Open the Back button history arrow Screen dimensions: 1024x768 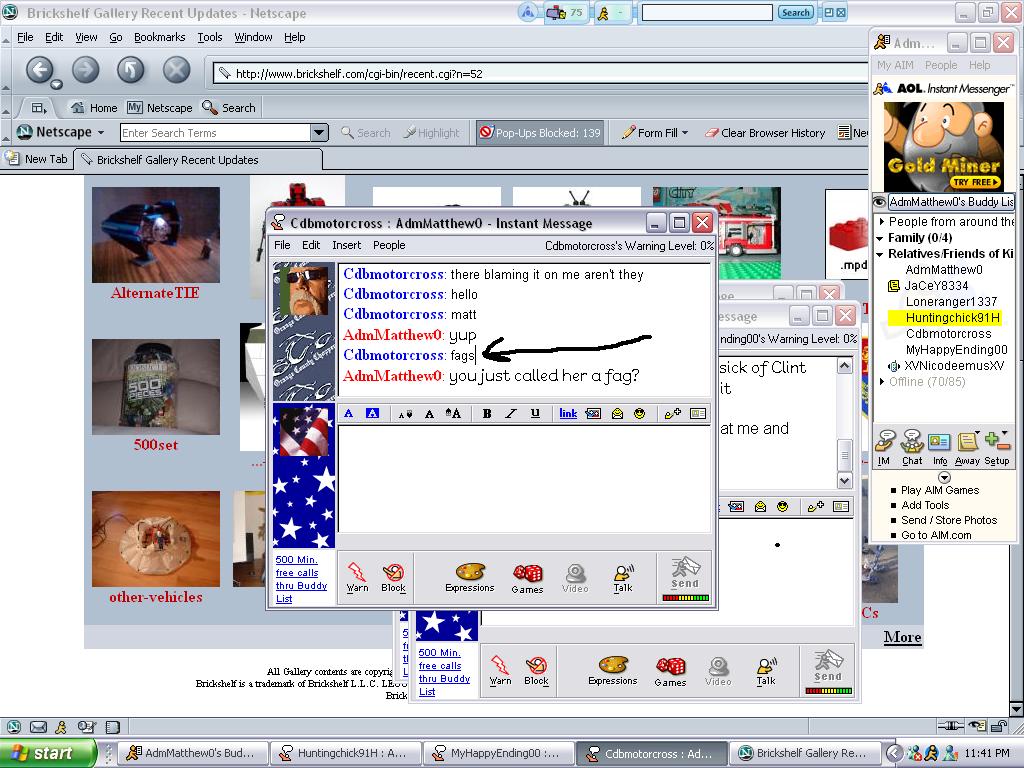[x=56, y=84]
